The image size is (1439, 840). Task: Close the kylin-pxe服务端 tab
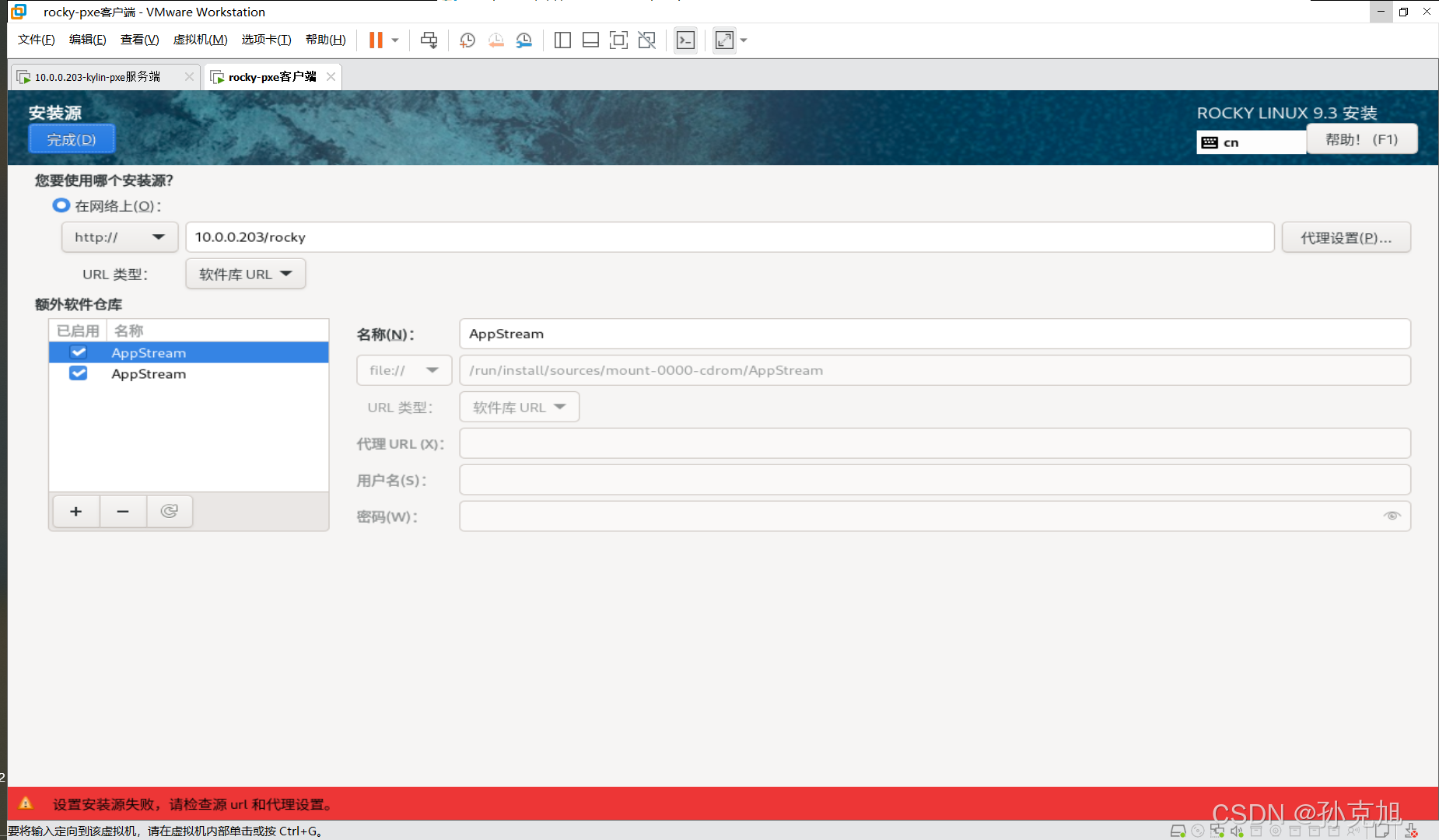(189, 76)
